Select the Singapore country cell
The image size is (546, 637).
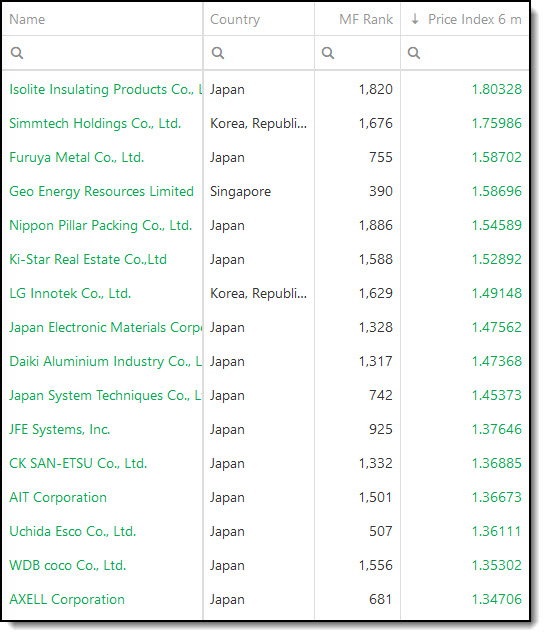click(x=240, y=191)
